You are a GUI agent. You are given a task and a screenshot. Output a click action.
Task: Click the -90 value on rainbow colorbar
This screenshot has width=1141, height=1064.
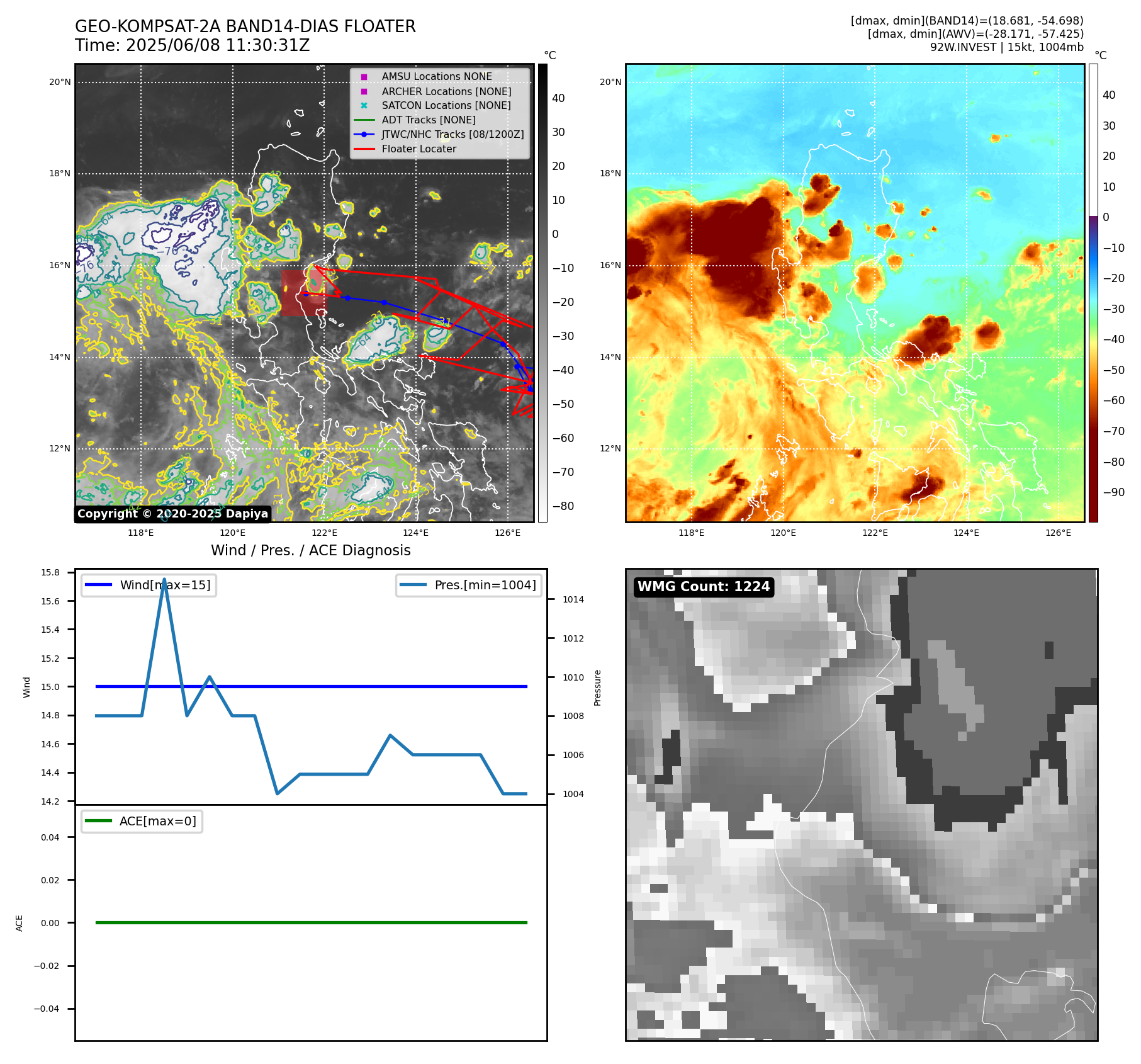(x=1114, y=492)
